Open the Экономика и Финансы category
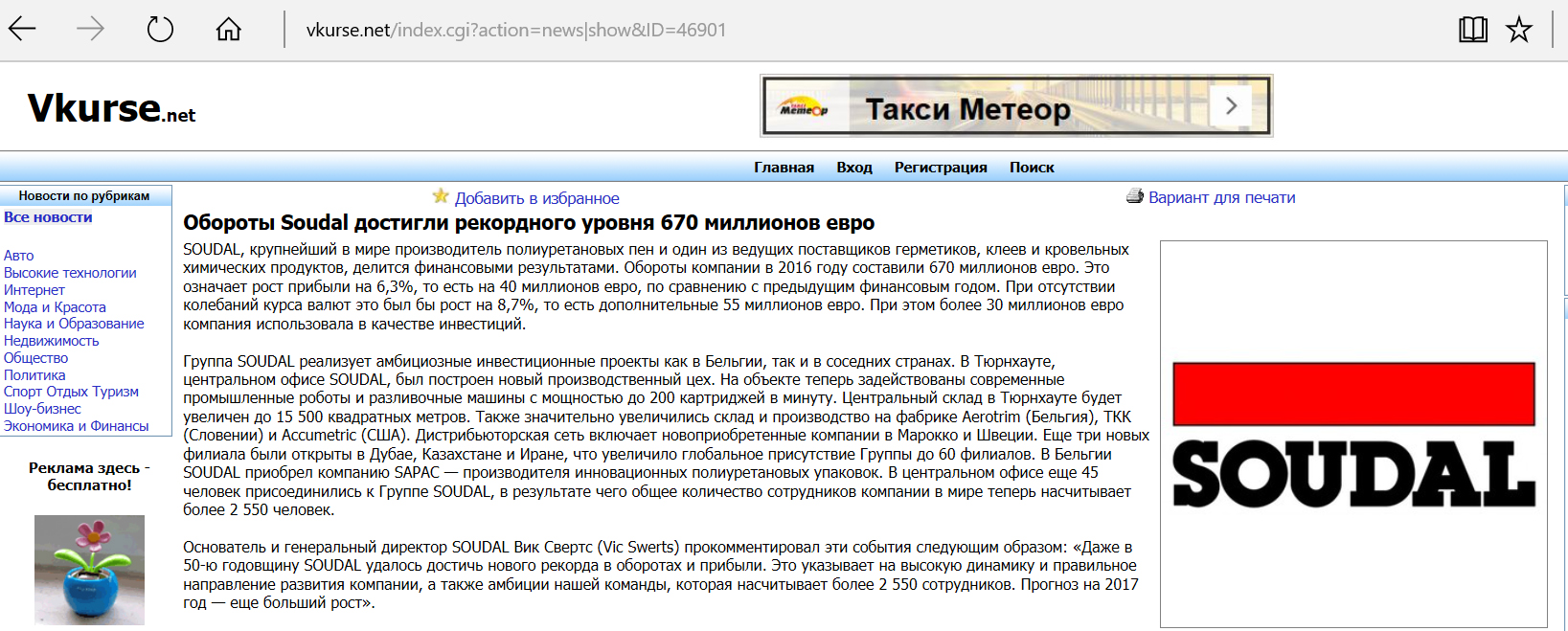 pos(76,426)
